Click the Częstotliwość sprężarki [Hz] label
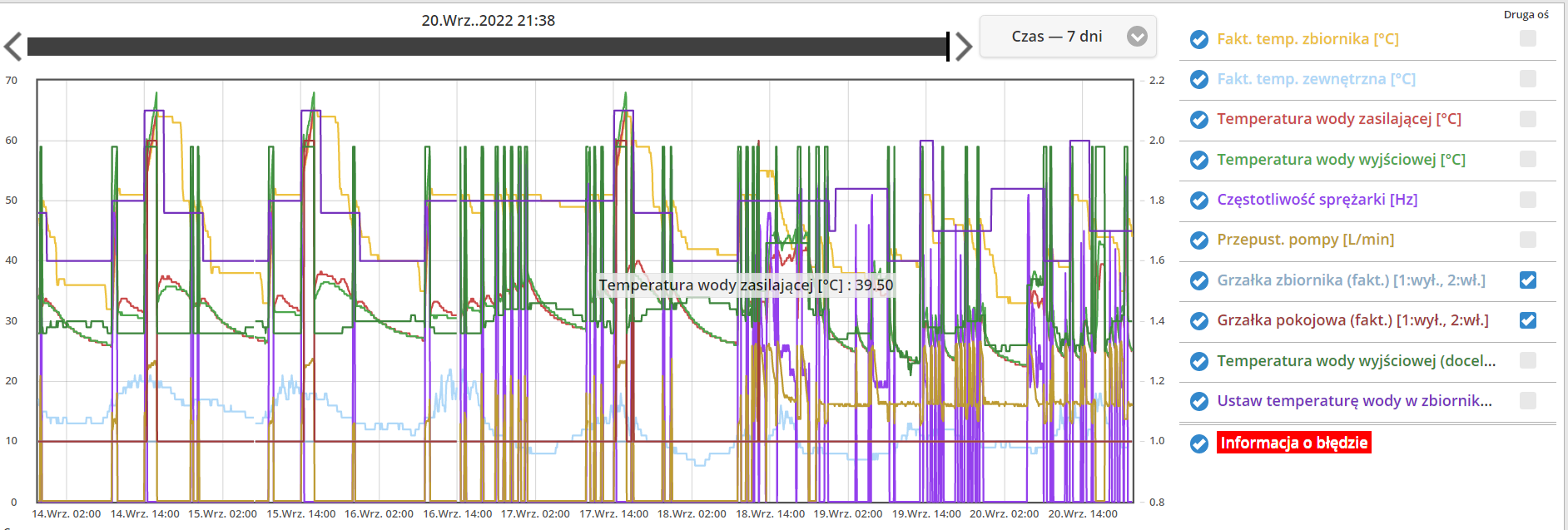The image size is (1568, 530). coord(1317,200)
